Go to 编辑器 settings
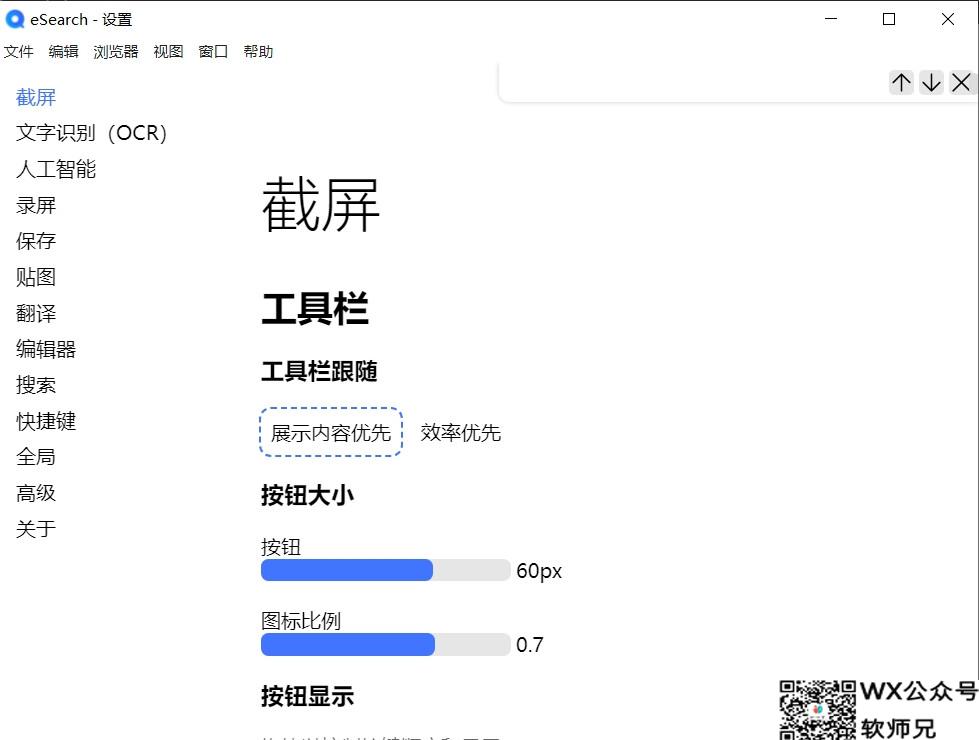The height and width of the screenshot is (740, 979). (46, 349)
